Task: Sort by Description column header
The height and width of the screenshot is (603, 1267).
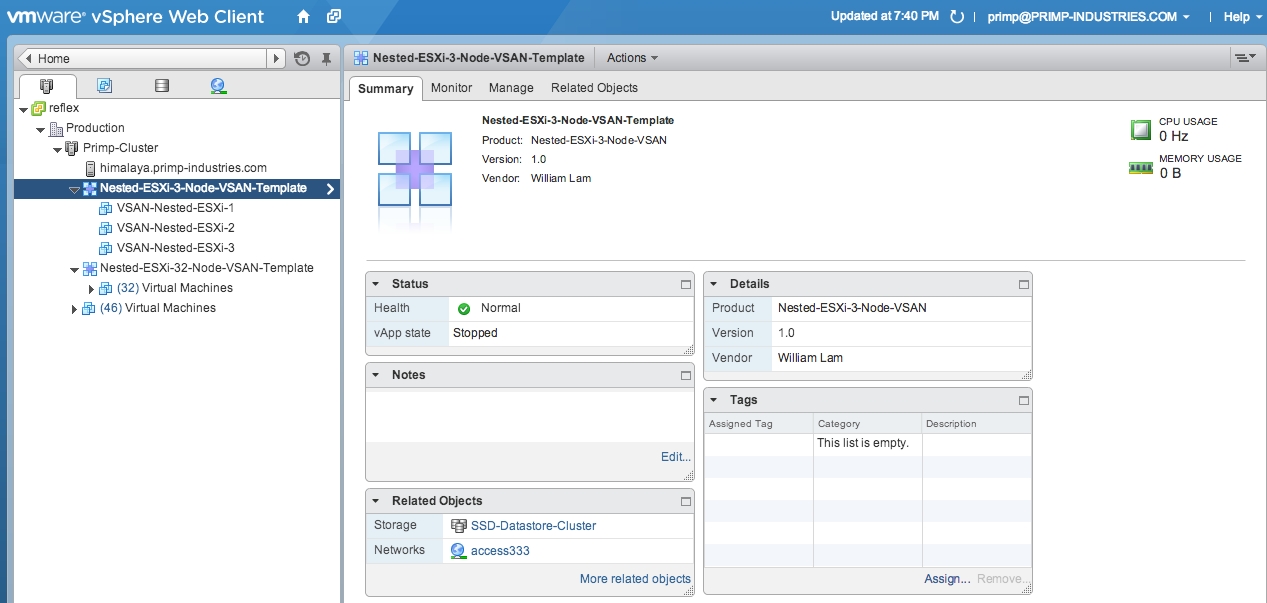Action: click(x=976, y=424)
